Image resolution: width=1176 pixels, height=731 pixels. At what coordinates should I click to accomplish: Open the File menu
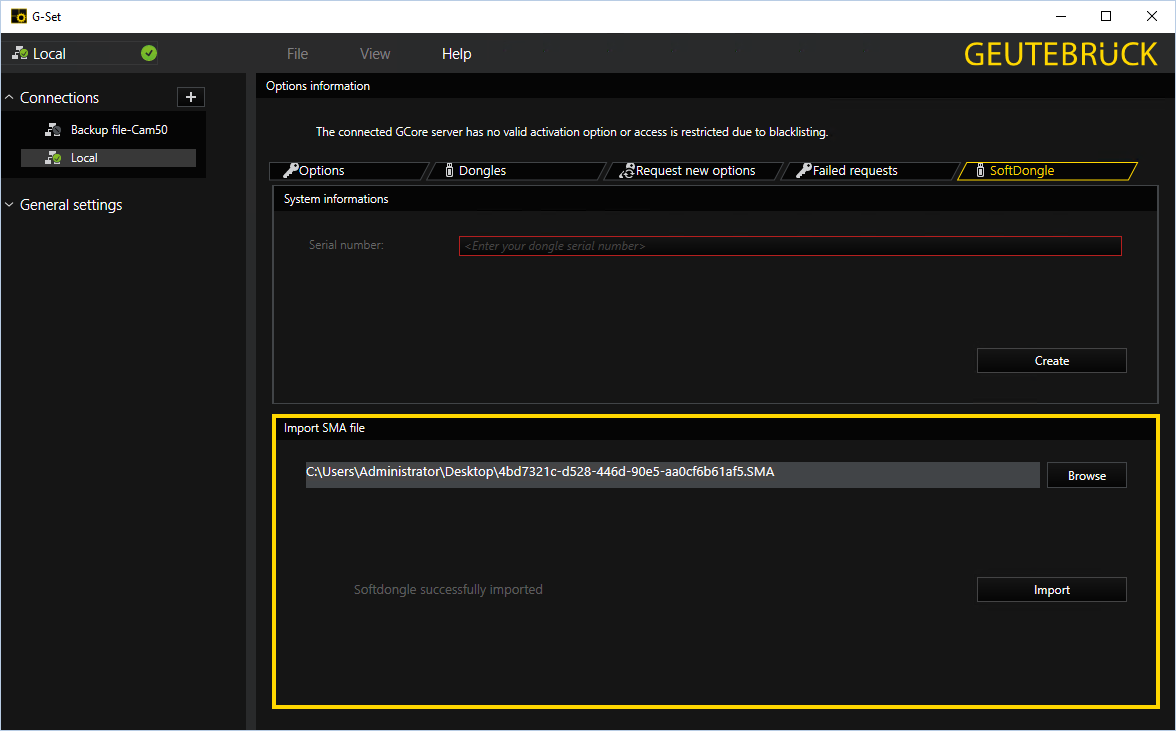pyautogui.click(x=297, y=54)
